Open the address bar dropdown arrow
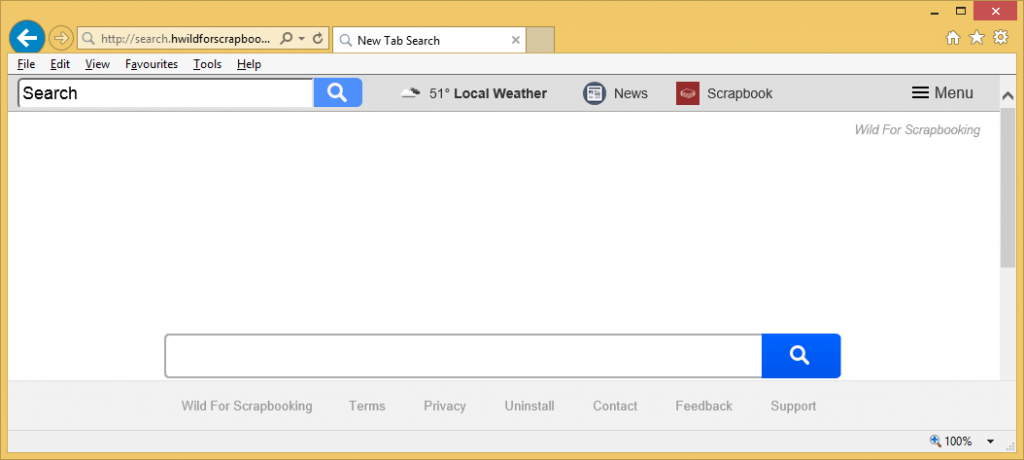The width and height of the screenshot is (1024, 460). [302, 39]
